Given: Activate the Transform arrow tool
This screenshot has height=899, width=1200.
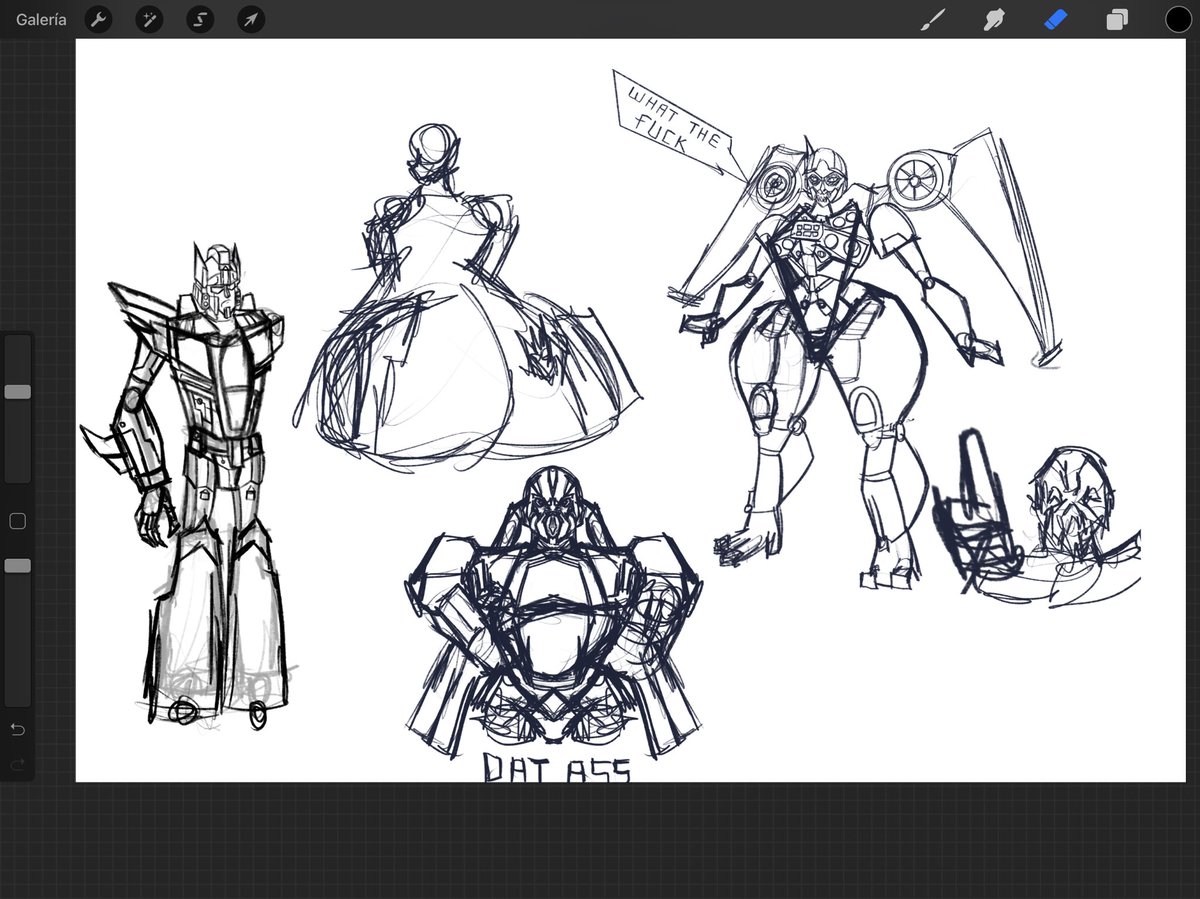Looking at the screenshot, I should [251, 19].
